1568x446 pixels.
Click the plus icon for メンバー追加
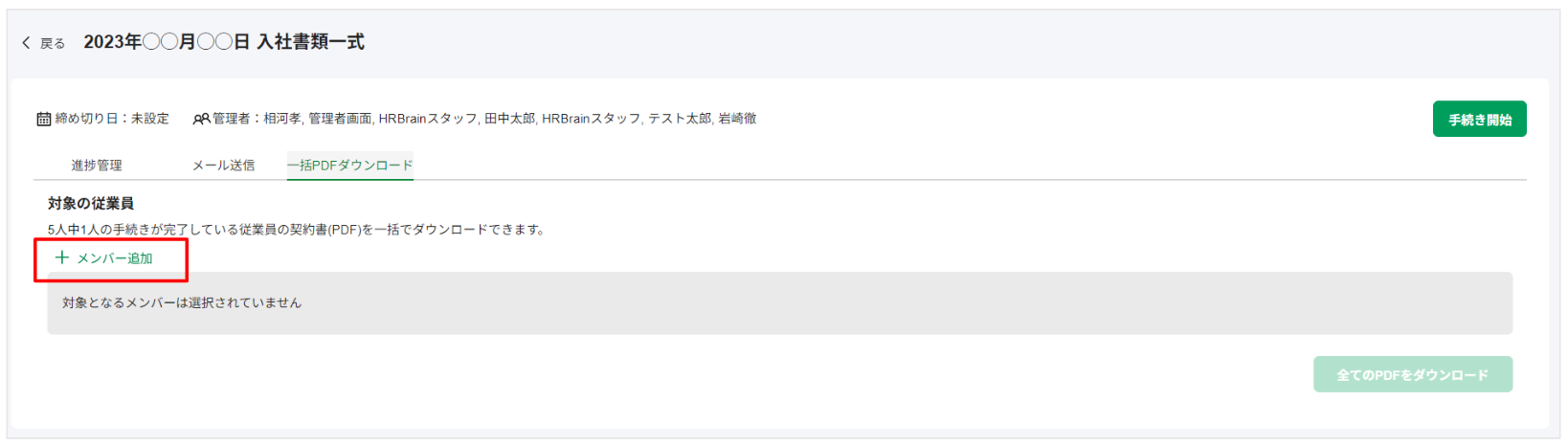click(x=62, y=257)
